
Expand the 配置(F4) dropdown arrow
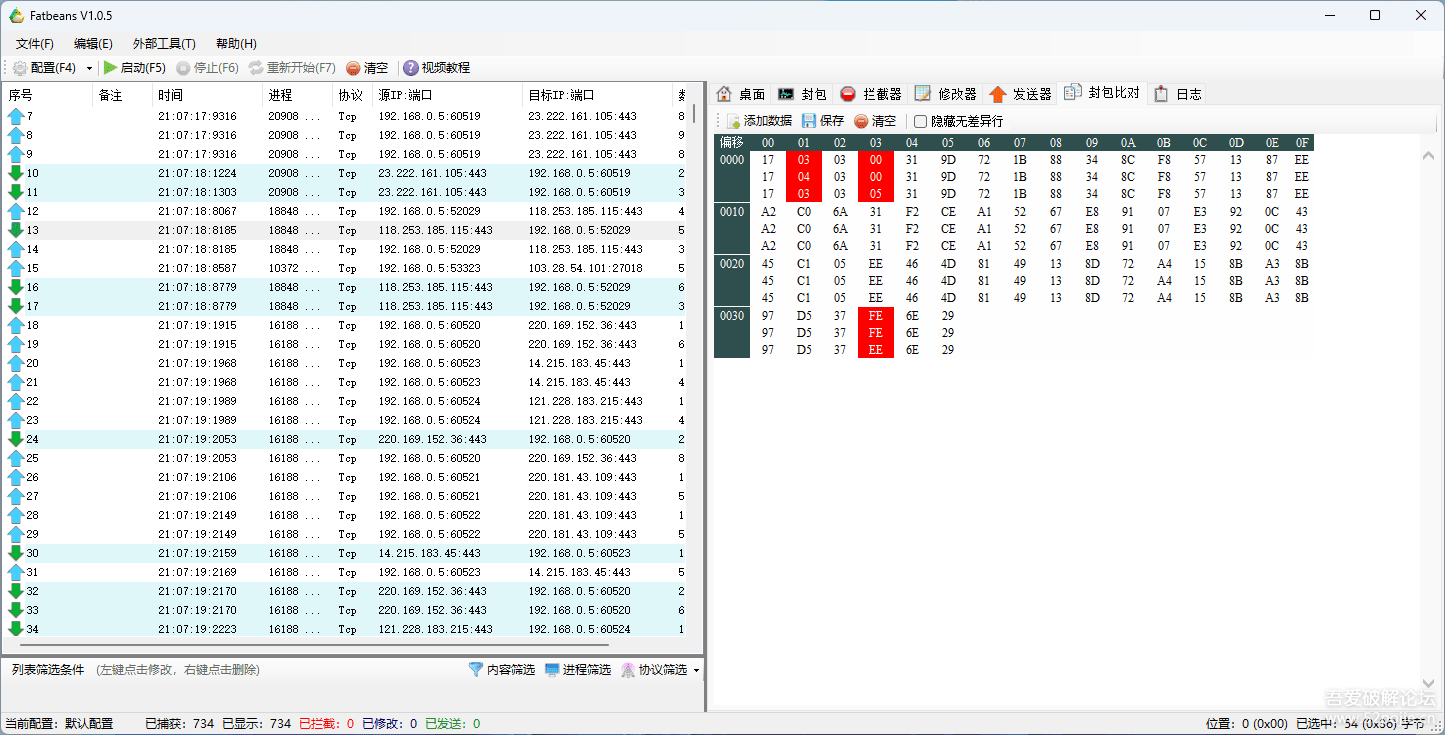(90, 68)
